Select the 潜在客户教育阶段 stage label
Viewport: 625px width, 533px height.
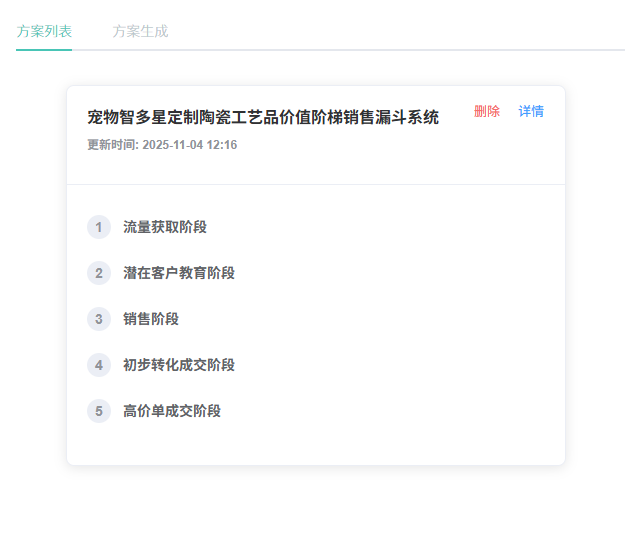[x=179, y=273]
